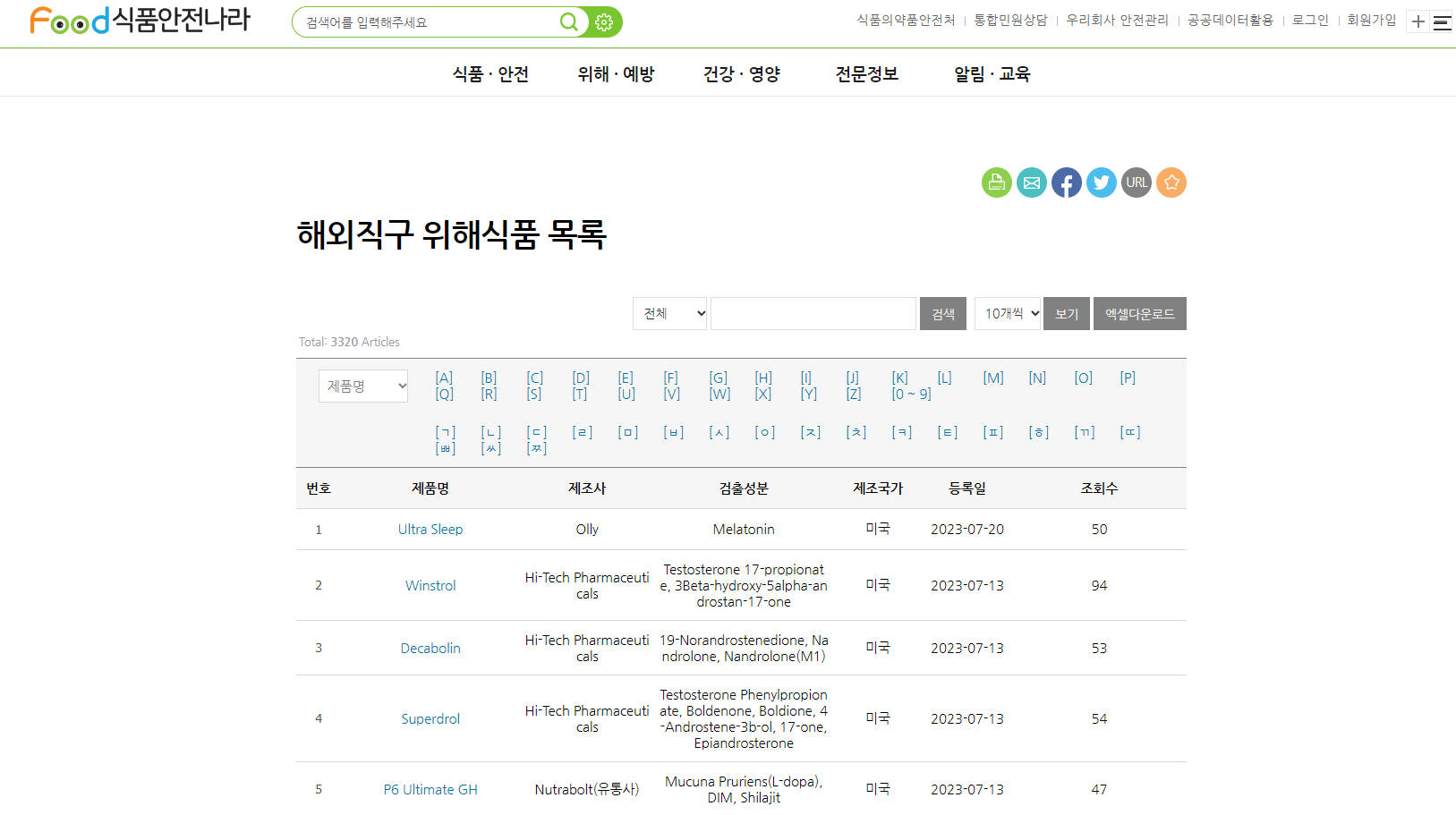Click the Olly manufacturer cell

587,529
